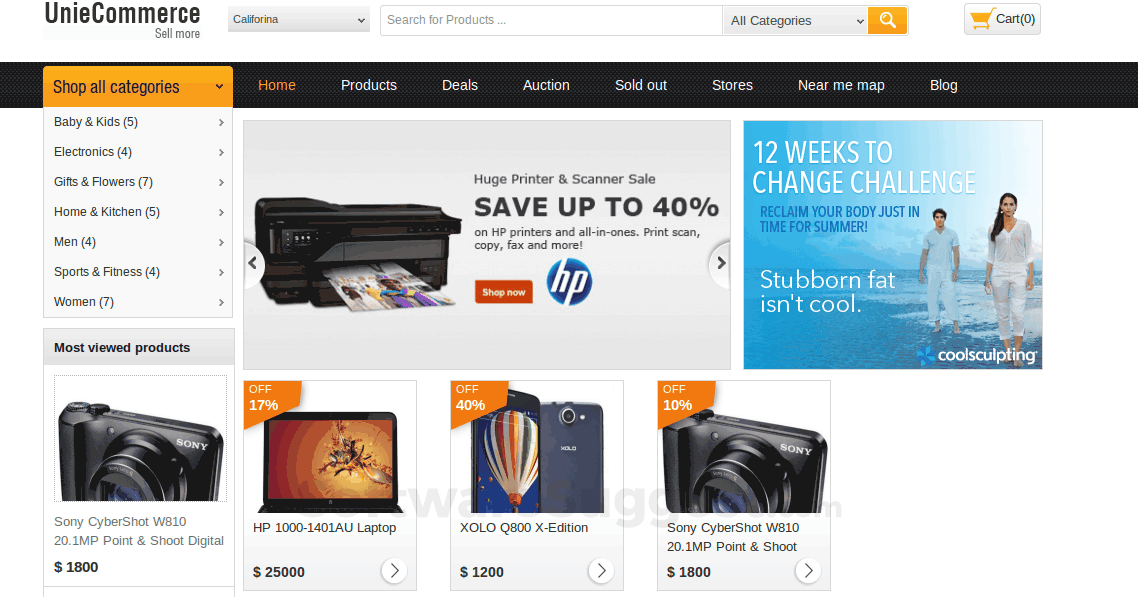Click arrow button on HP Laptop card
Viewport: 1138px width, 597px height.
394,571
